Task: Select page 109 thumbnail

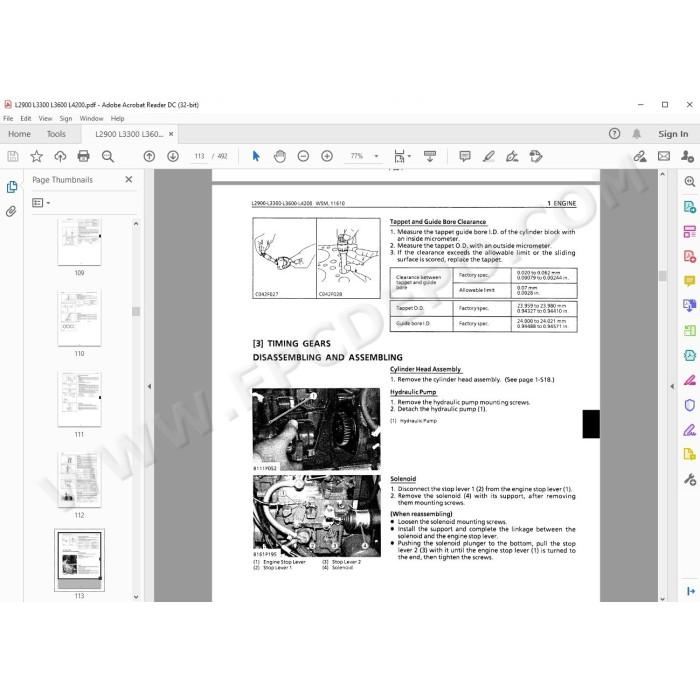Action: click(x=79, y=242)
